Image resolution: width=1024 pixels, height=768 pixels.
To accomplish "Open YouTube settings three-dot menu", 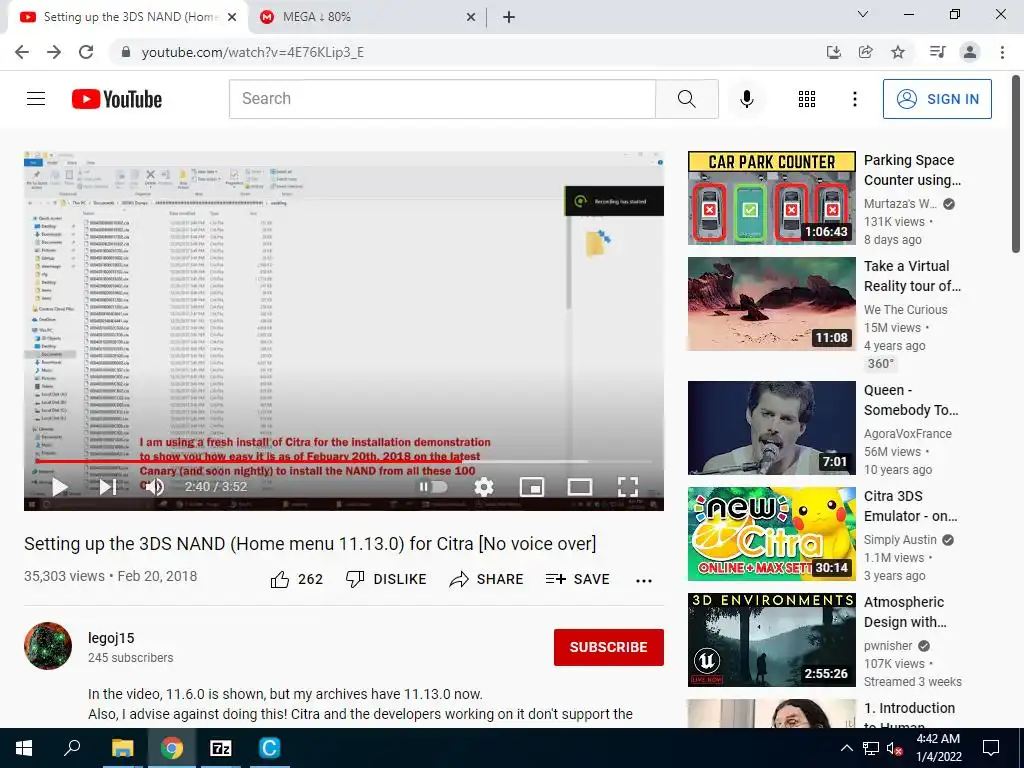I will click(854, 99).
